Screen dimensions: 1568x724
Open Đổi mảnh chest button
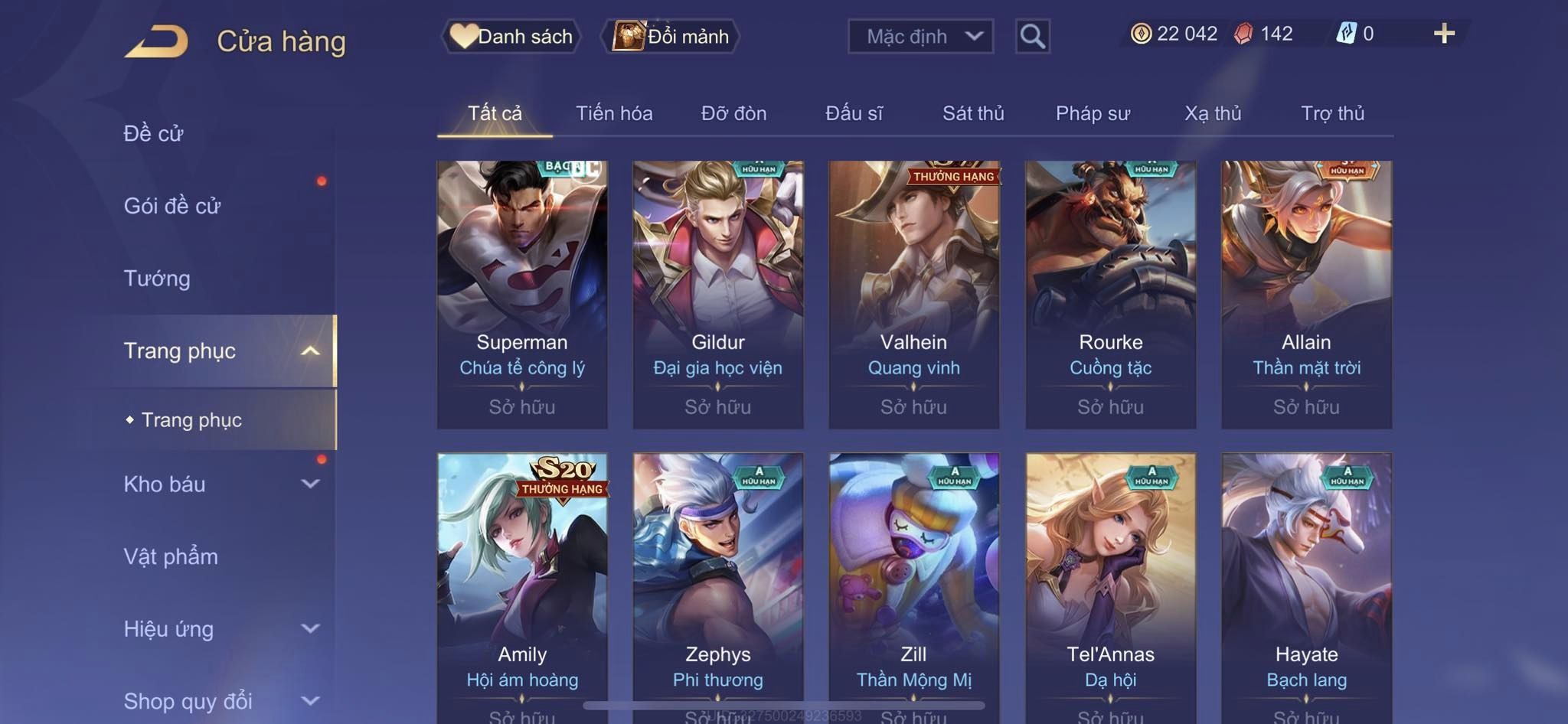(x=671, y=36)
